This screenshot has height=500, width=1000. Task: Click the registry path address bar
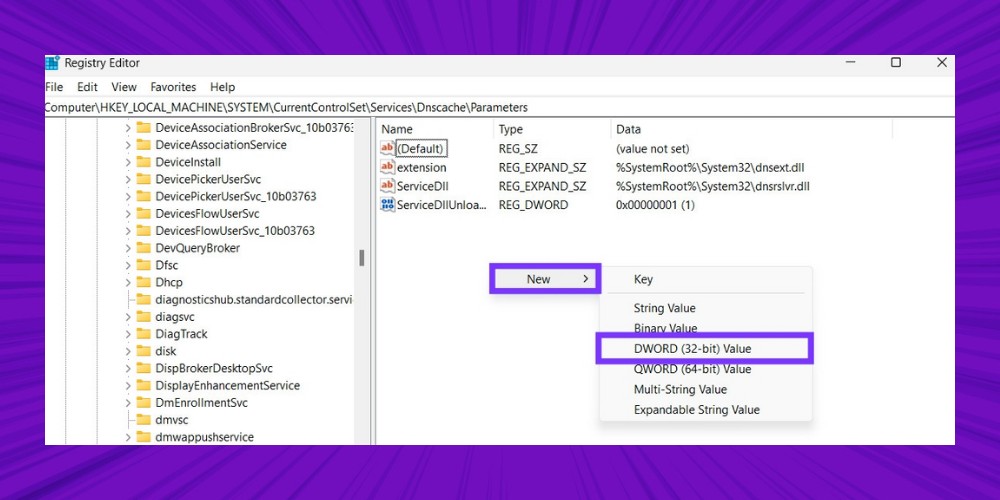[499, 107]
